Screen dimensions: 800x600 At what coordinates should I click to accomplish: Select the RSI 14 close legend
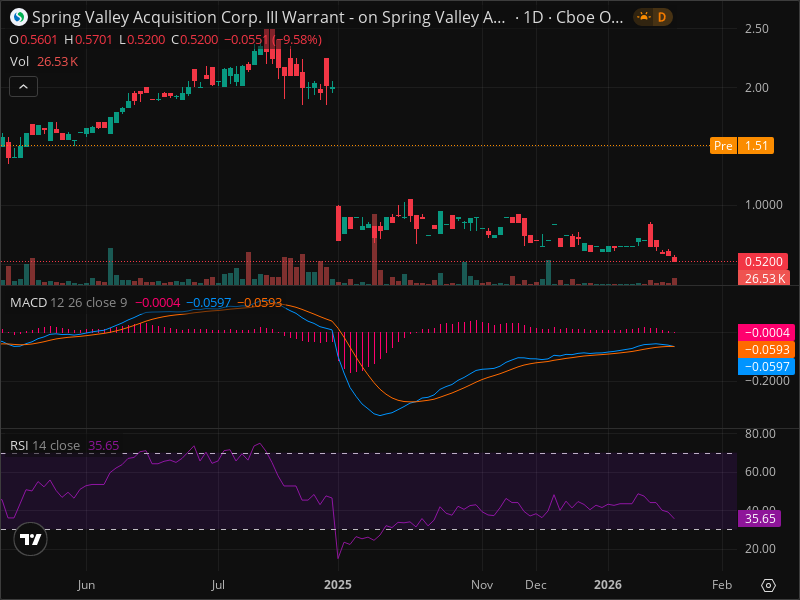(45, 445)
